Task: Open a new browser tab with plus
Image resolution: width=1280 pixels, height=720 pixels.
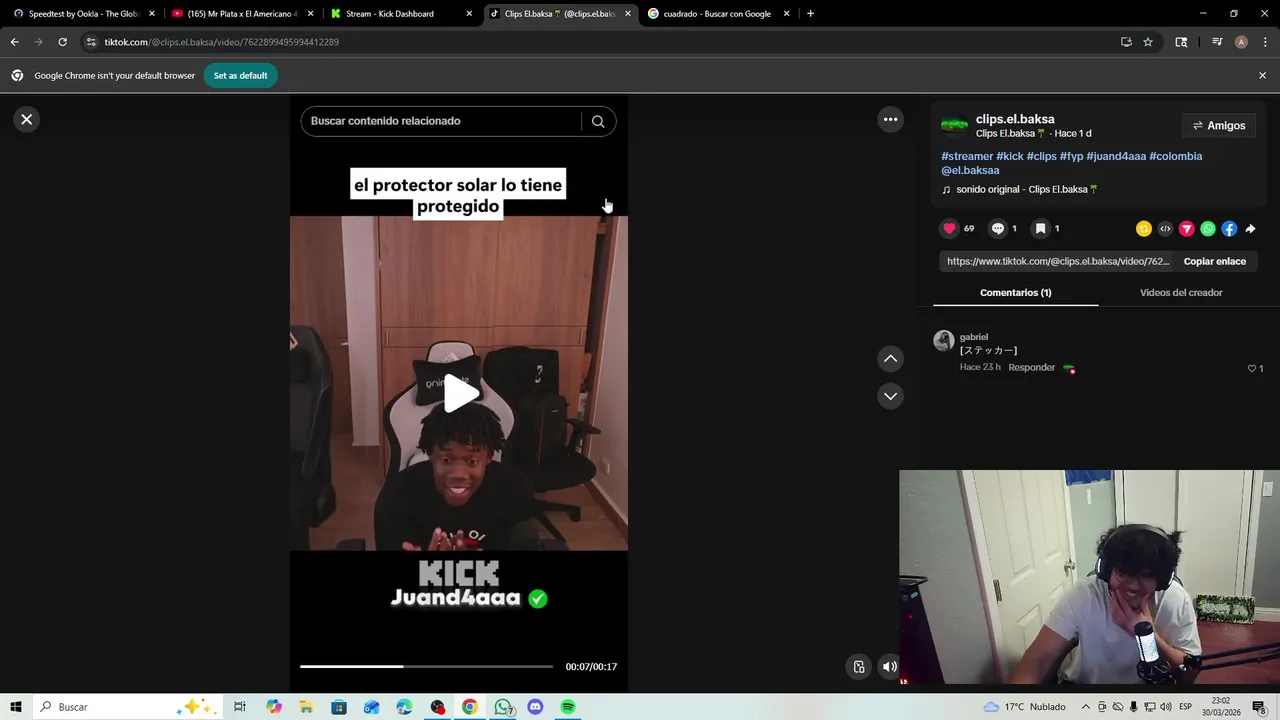Action: click(x=810, y=14)
